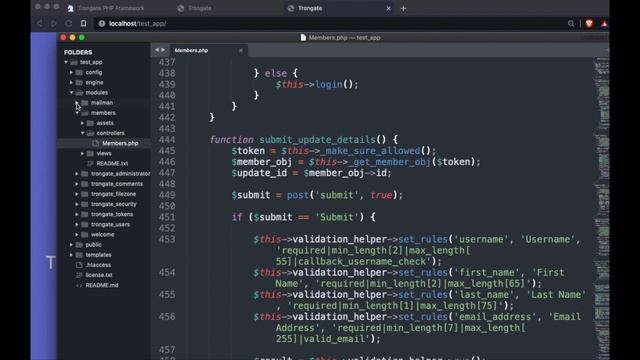This screenshot has width=640, height=360.
Task: Click submit_update_details function name
Action: coord(317,140)
